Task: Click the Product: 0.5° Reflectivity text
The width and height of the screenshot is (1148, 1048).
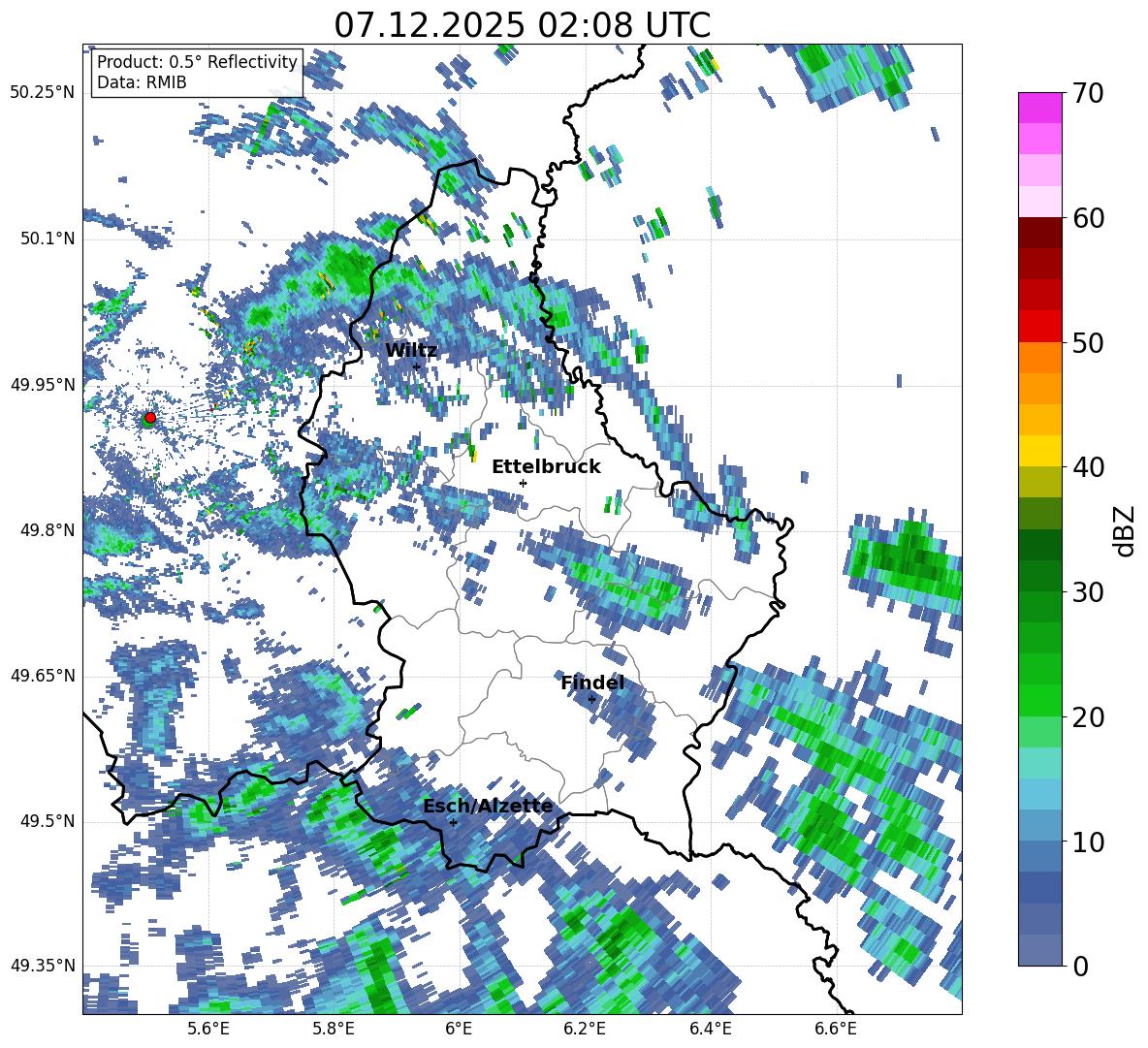Action: point(197,61)
